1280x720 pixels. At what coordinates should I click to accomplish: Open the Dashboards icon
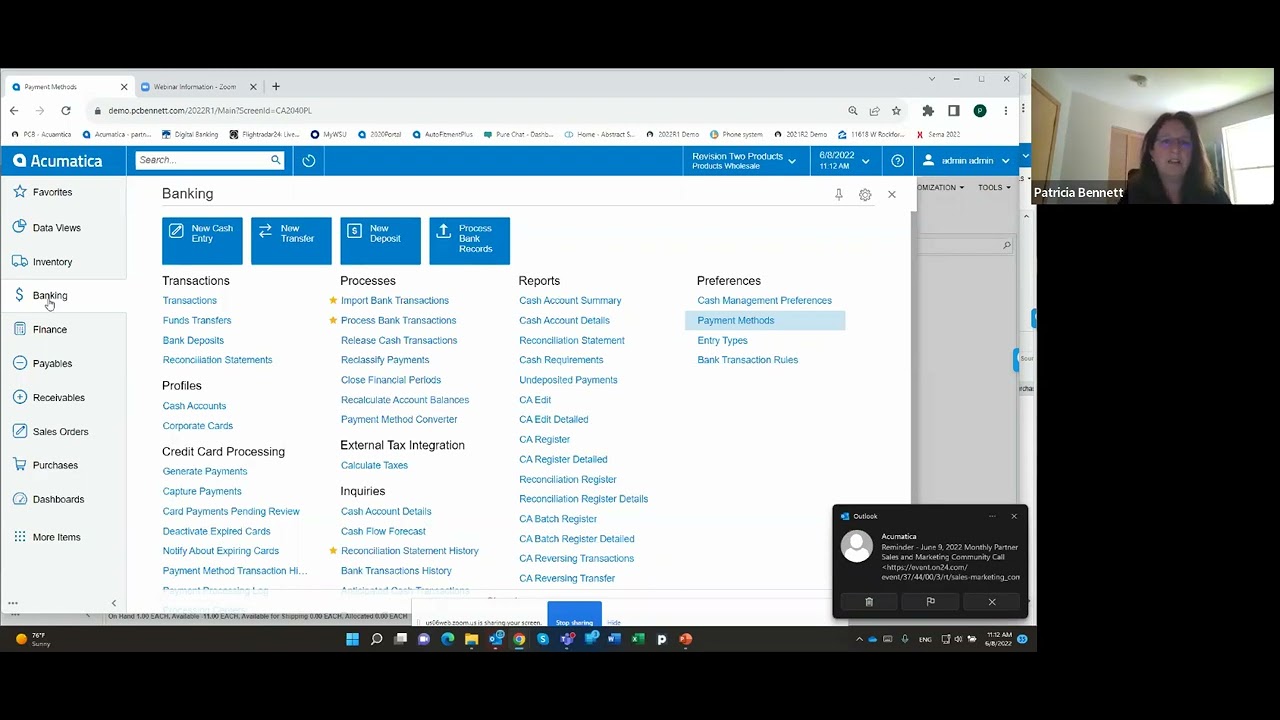point(20,499)
